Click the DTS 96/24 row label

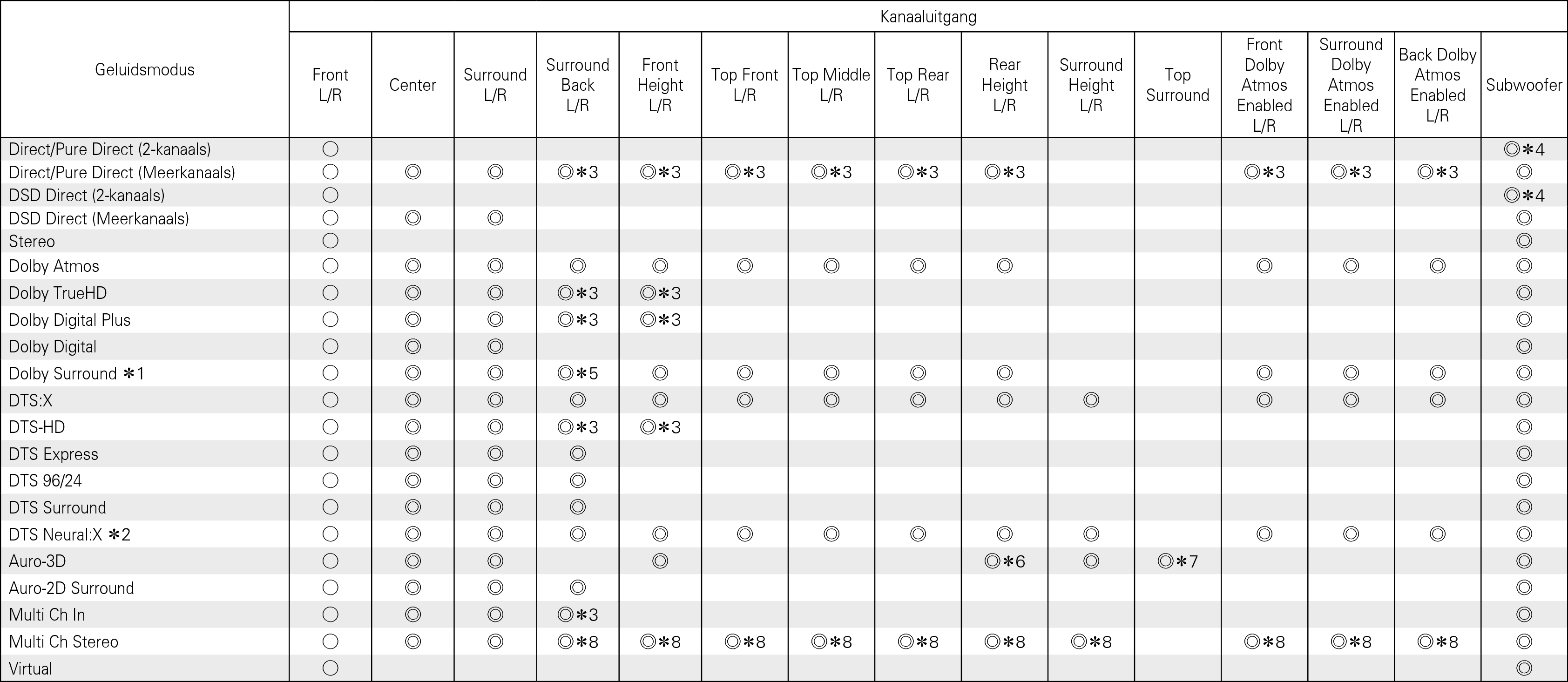(45, 480)
